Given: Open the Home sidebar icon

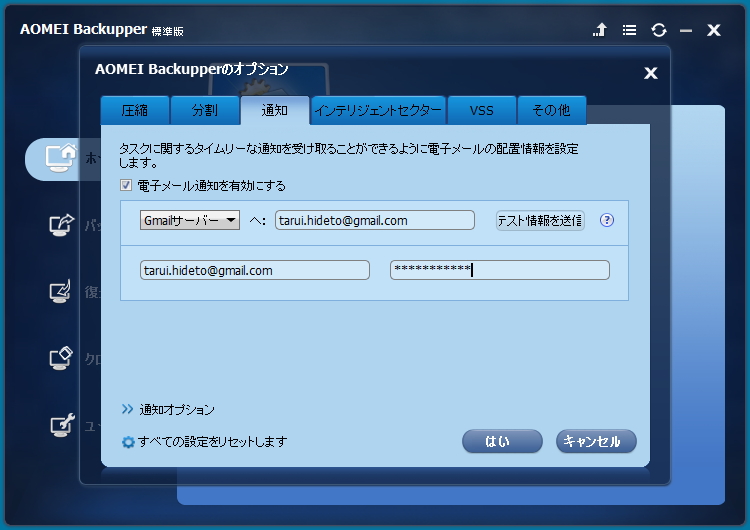Looking at the screenshot, I should point(60,157).
